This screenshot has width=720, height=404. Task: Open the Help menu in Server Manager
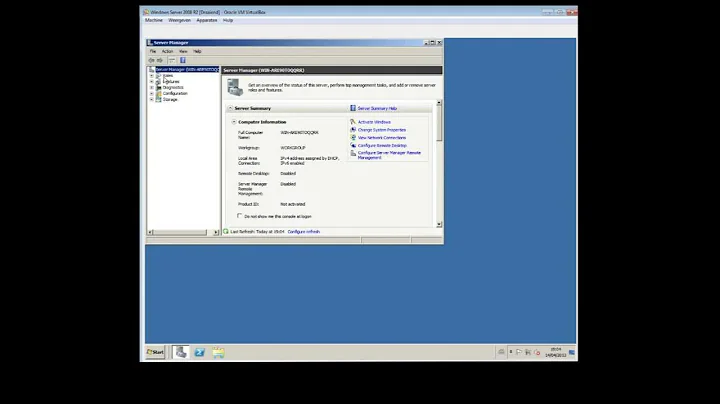click(x=197, y=51)
